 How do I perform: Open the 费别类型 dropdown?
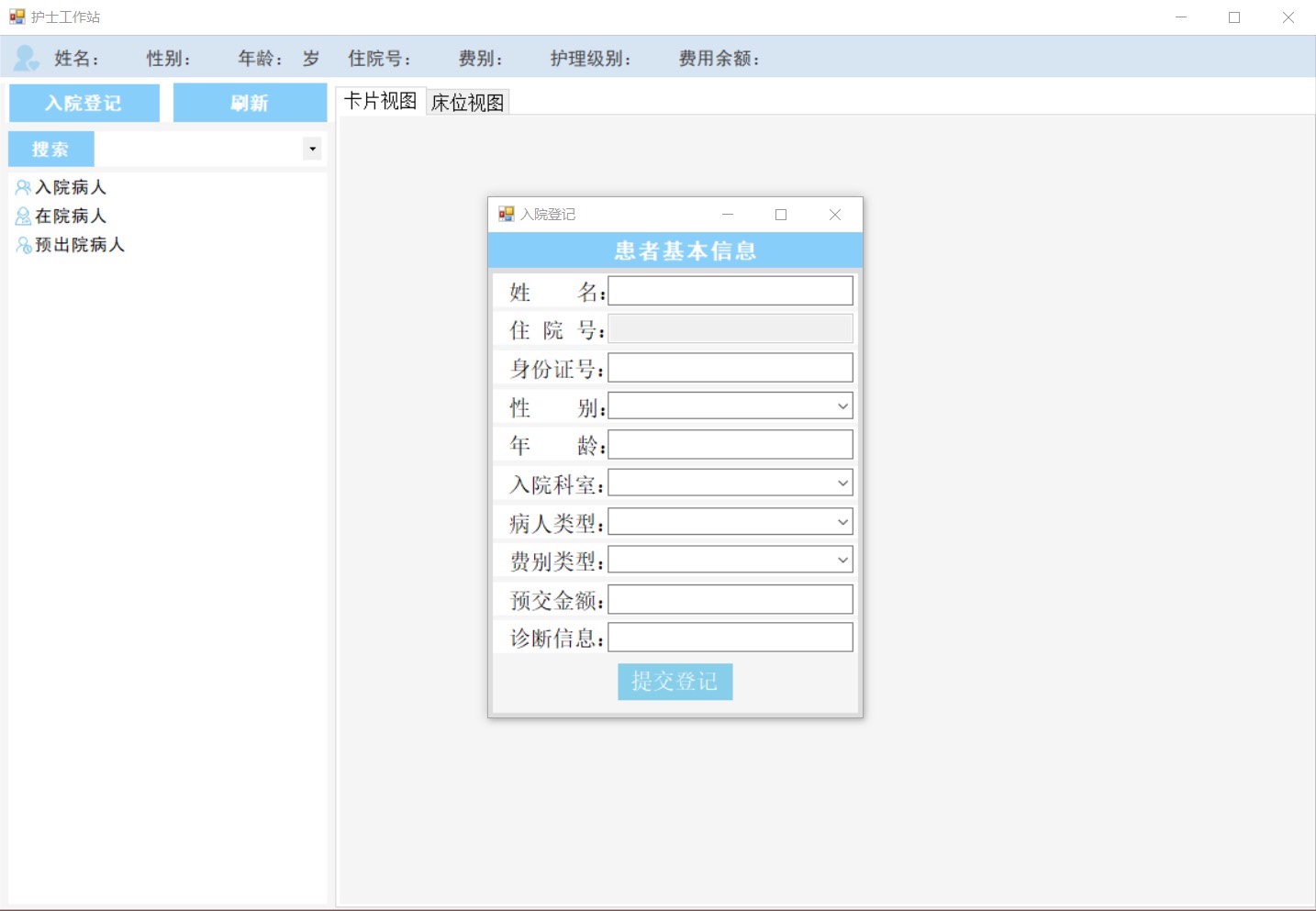842,560
